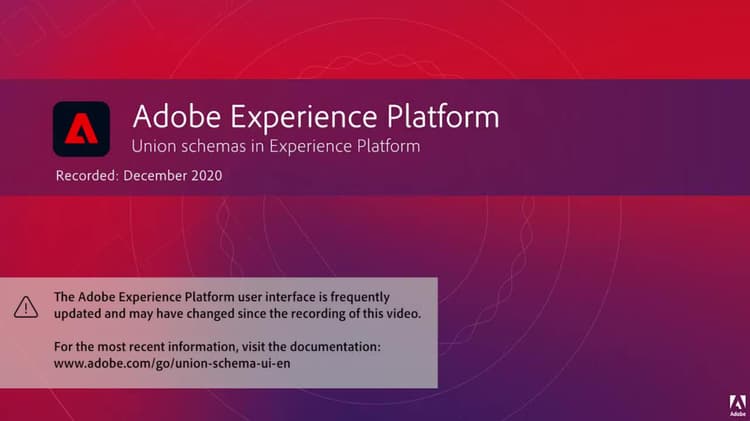Select the word "Recorded:" label

pyautogui.click(x=87, y=176)
